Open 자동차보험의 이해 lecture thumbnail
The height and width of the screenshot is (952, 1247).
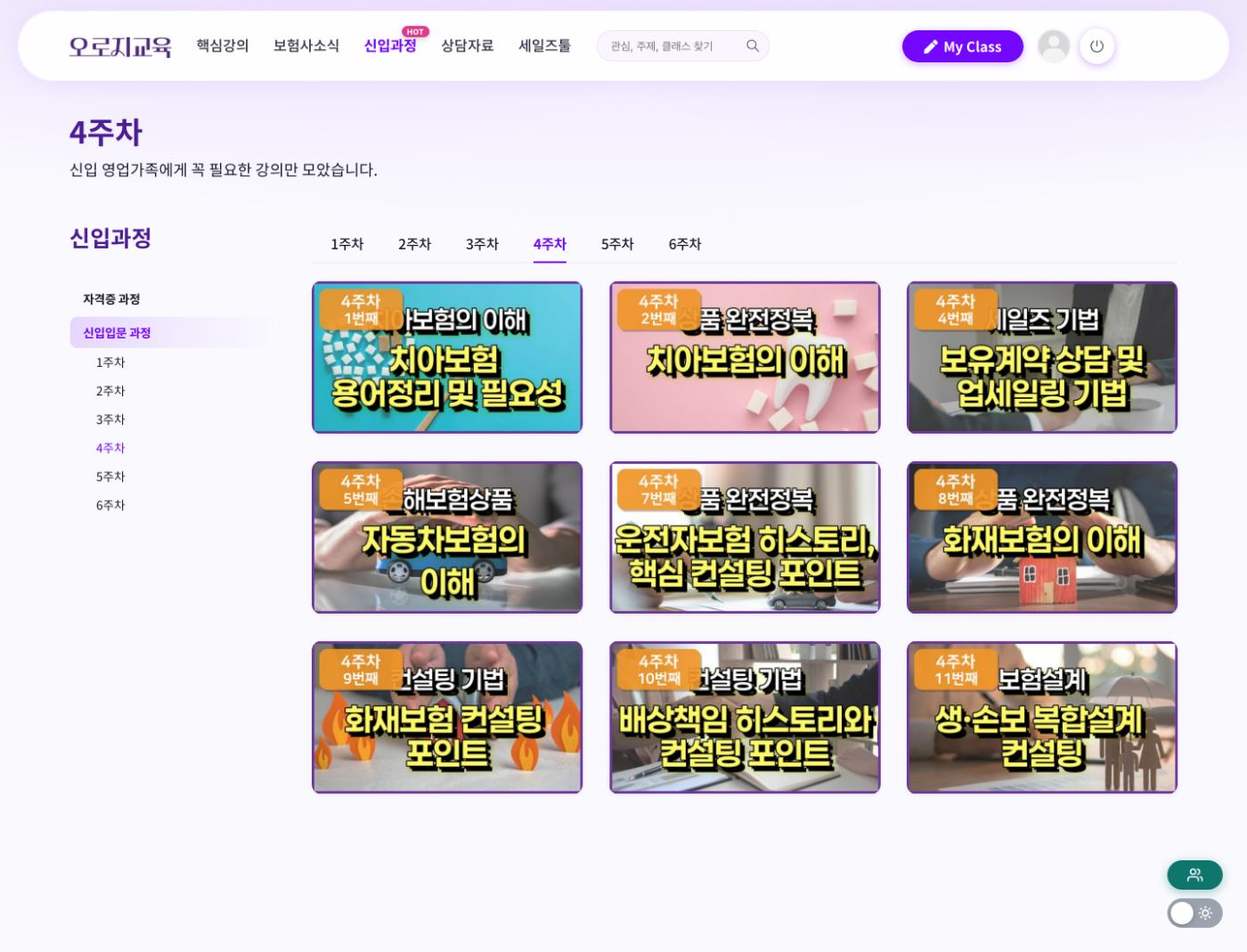(x=447, y=537)
